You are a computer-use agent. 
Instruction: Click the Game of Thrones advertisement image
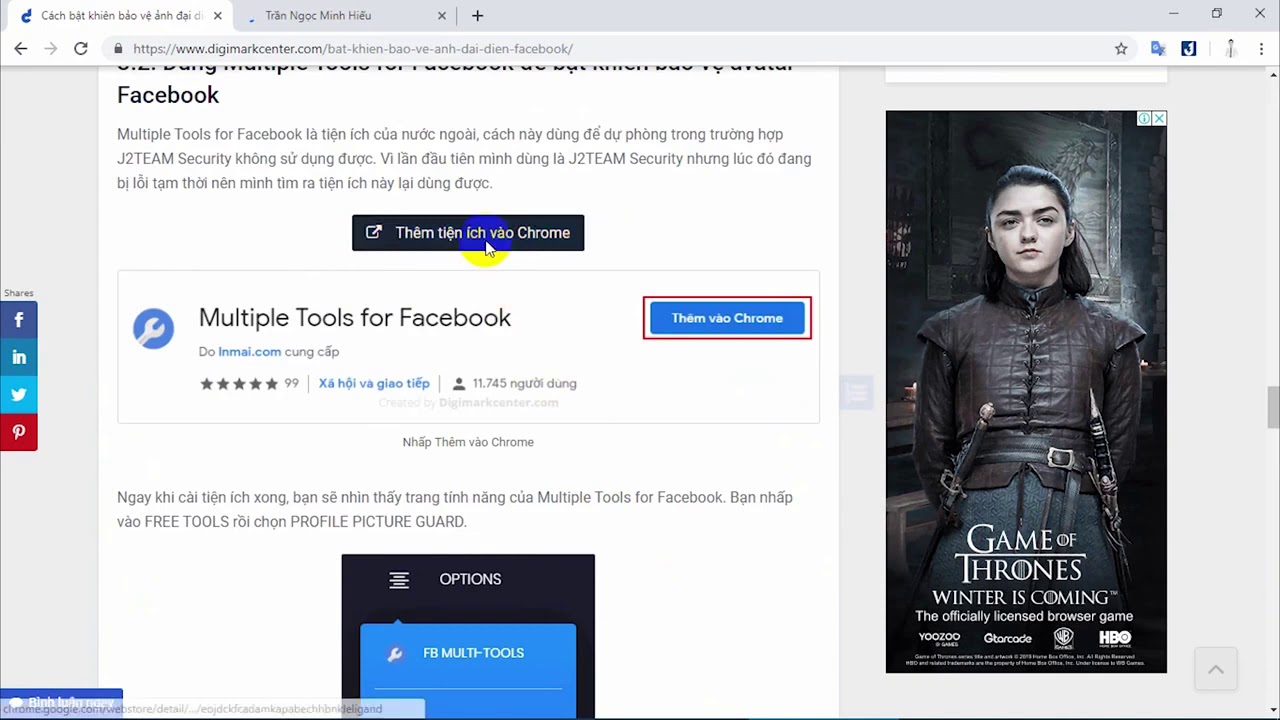click(1026, 392)
